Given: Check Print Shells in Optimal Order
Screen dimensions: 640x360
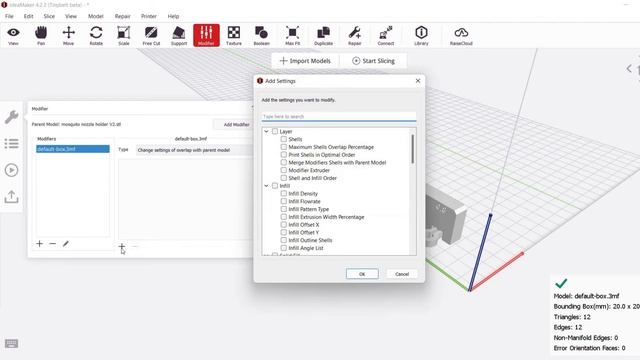Looking at the screenshot, I should point(284,155).
